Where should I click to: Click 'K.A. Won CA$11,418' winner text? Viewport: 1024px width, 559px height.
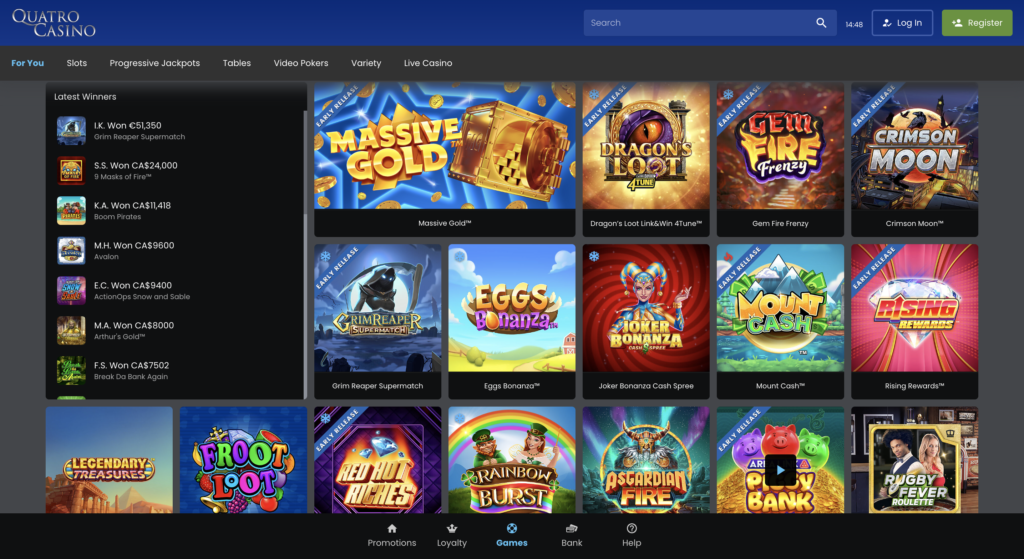click(x=133, y=205)
